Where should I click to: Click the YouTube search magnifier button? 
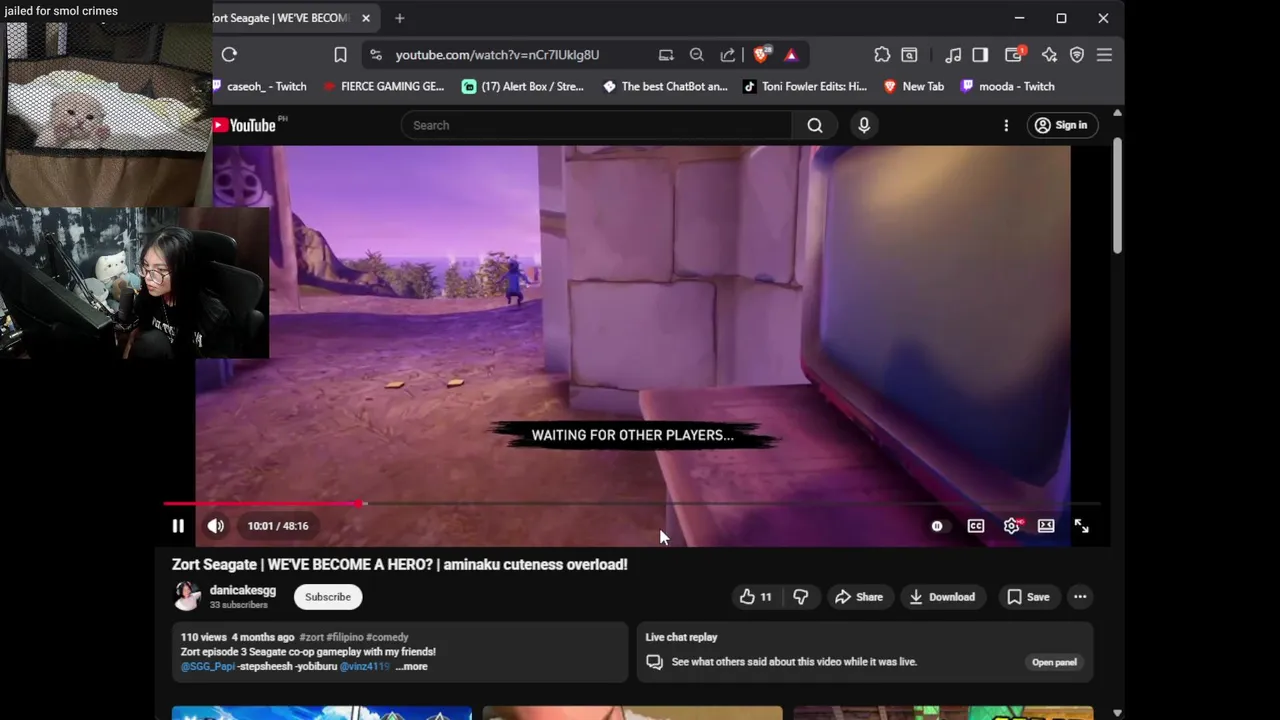point(815,125)
